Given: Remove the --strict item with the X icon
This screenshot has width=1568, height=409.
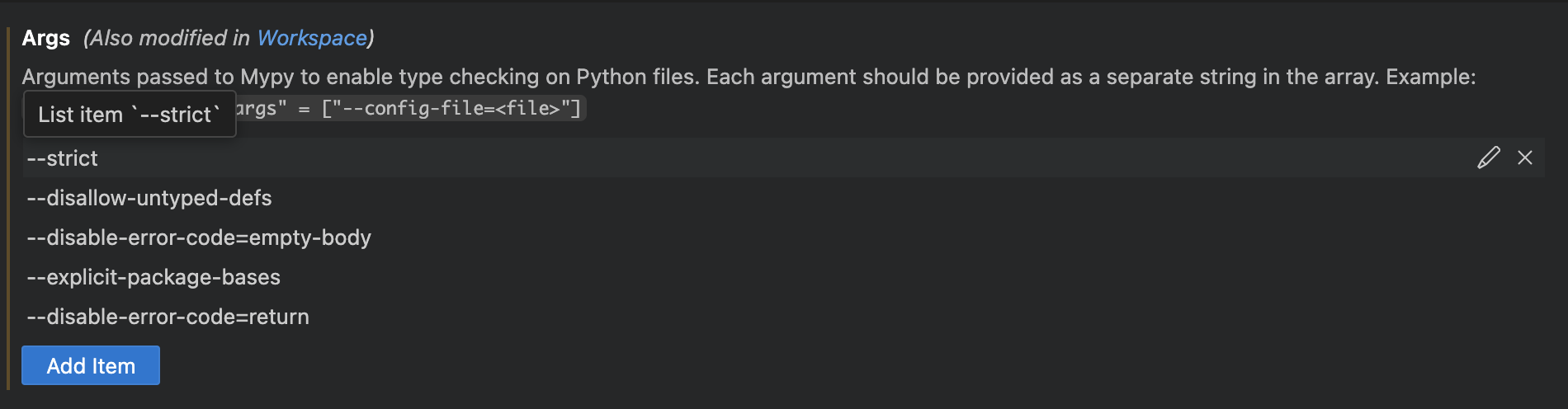Looking at the screenshot, I should point(1524,157).
